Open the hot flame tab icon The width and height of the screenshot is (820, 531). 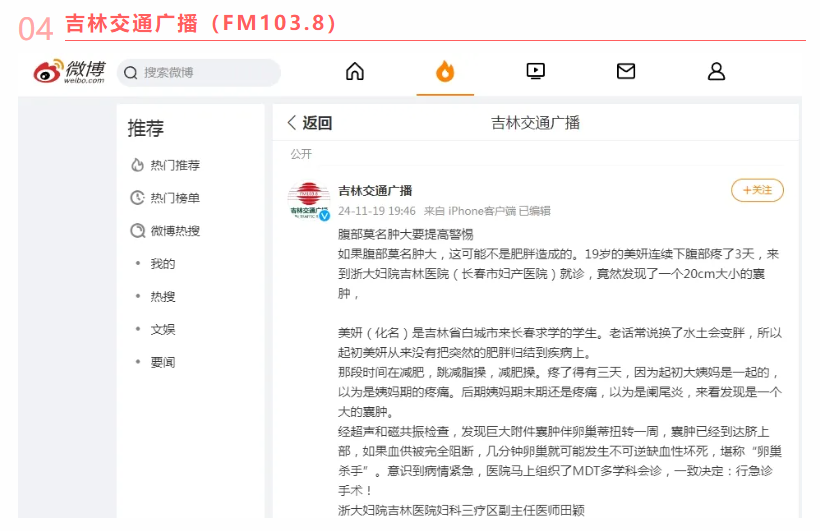(x=445, y=71)
